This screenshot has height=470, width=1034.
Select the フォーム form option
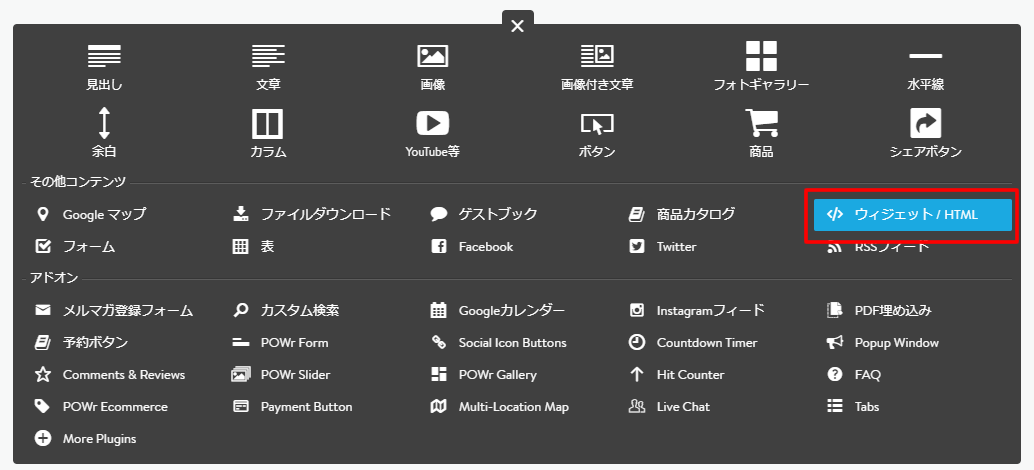pyautogui.click(x=88, y=246)
